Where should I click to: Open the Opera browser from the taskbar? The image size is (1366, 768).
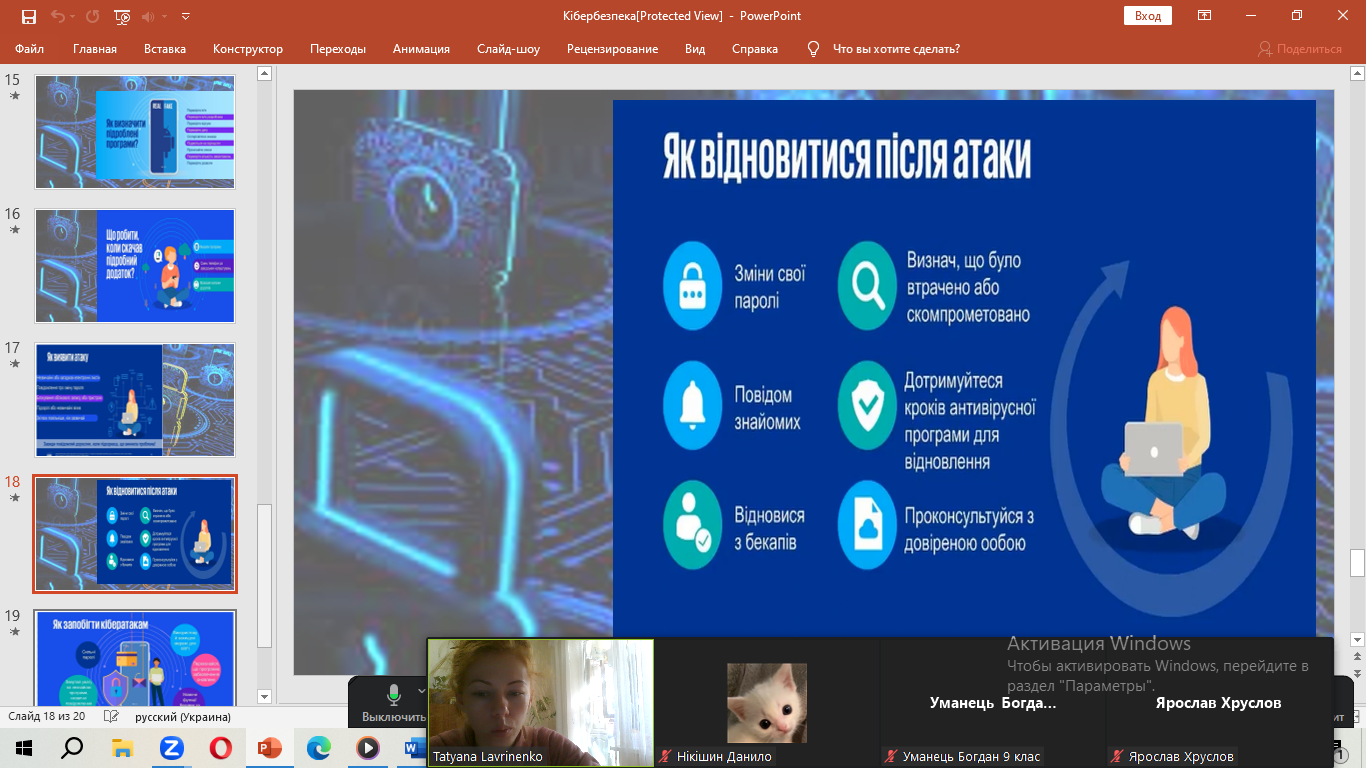click(x=220, y=747)
